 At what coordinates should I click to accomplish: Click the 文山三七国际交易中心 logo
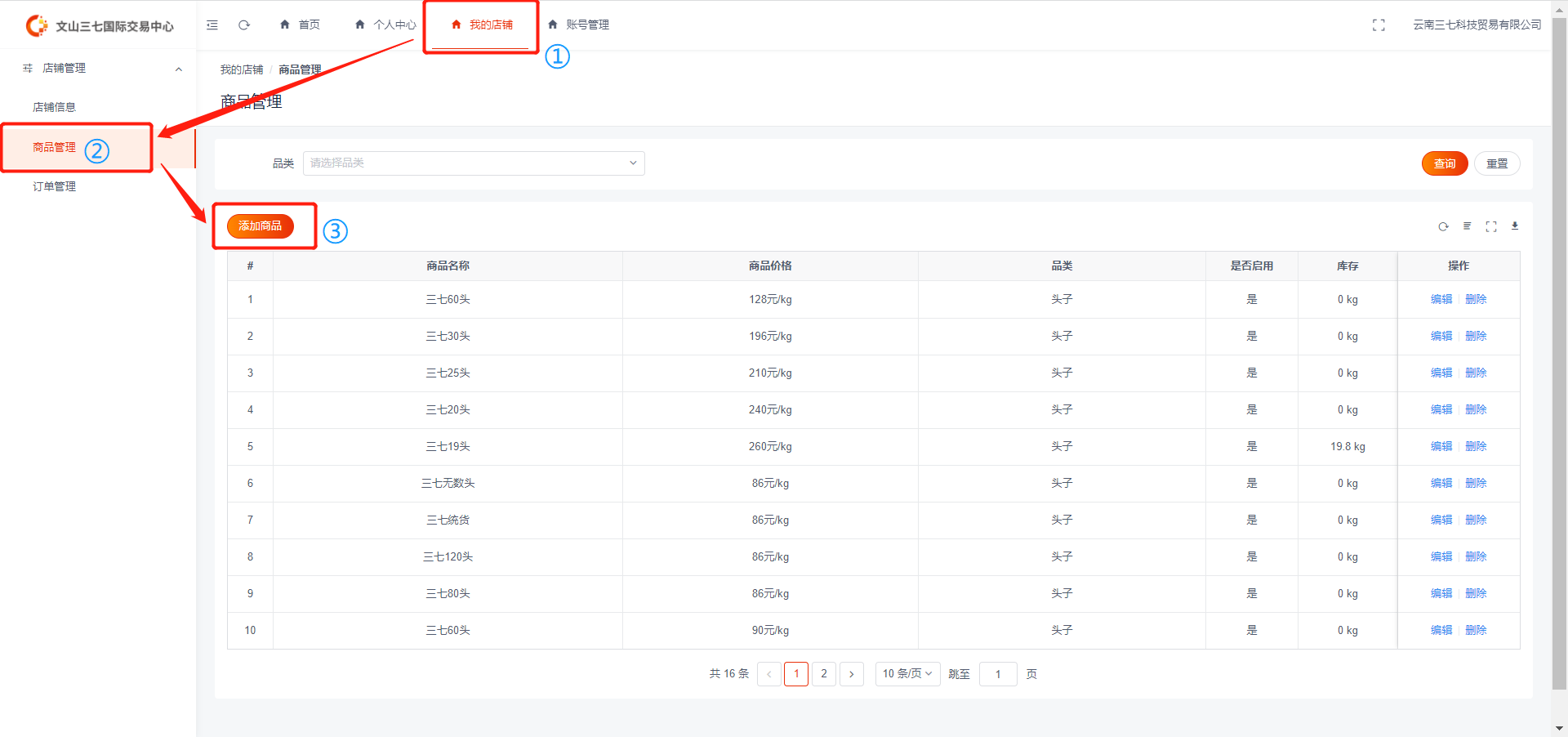click(x=100, y=26)
